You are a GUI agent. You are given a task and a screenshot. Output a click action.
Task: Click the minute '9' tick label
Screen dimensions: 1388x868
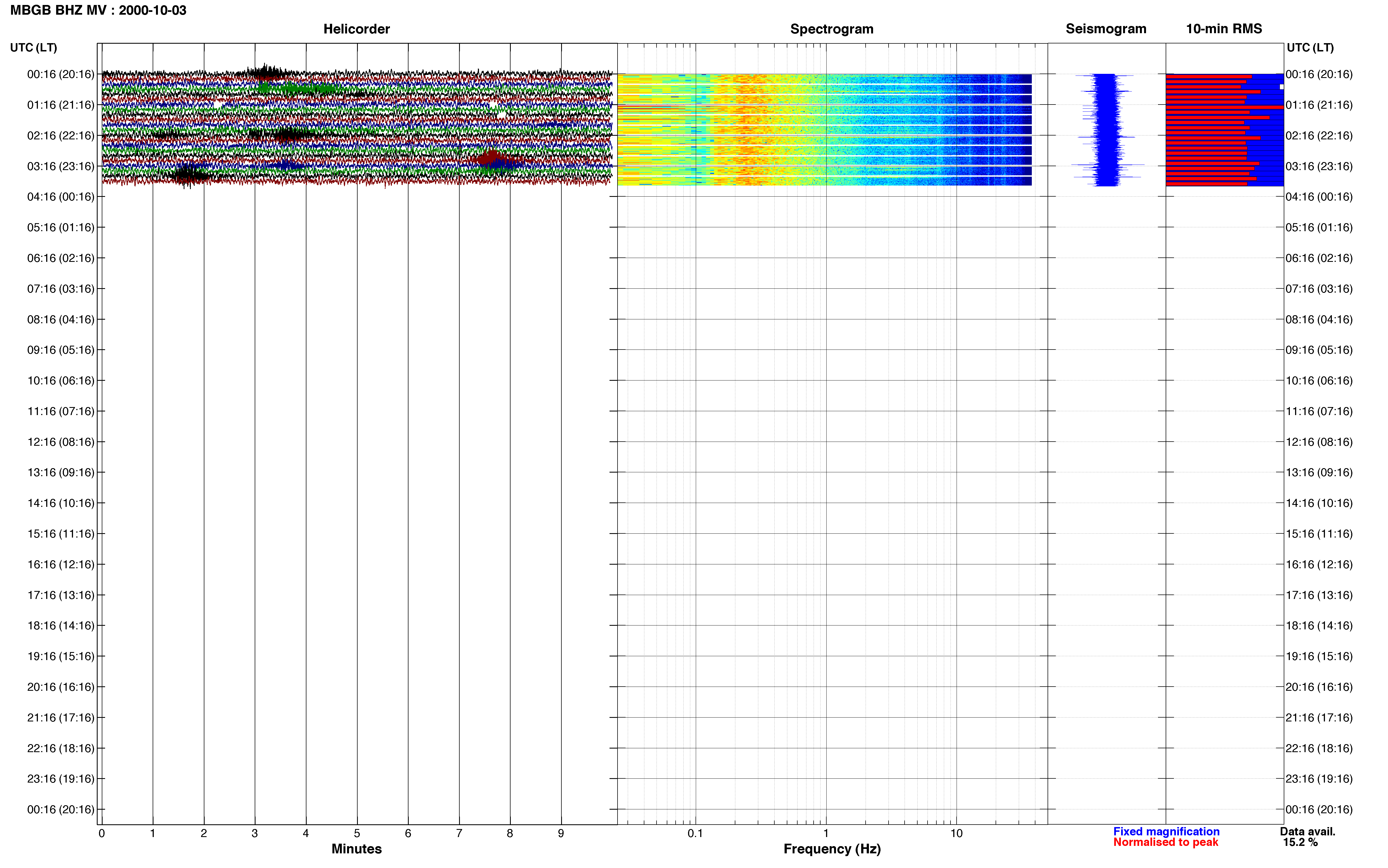[561, 833]
